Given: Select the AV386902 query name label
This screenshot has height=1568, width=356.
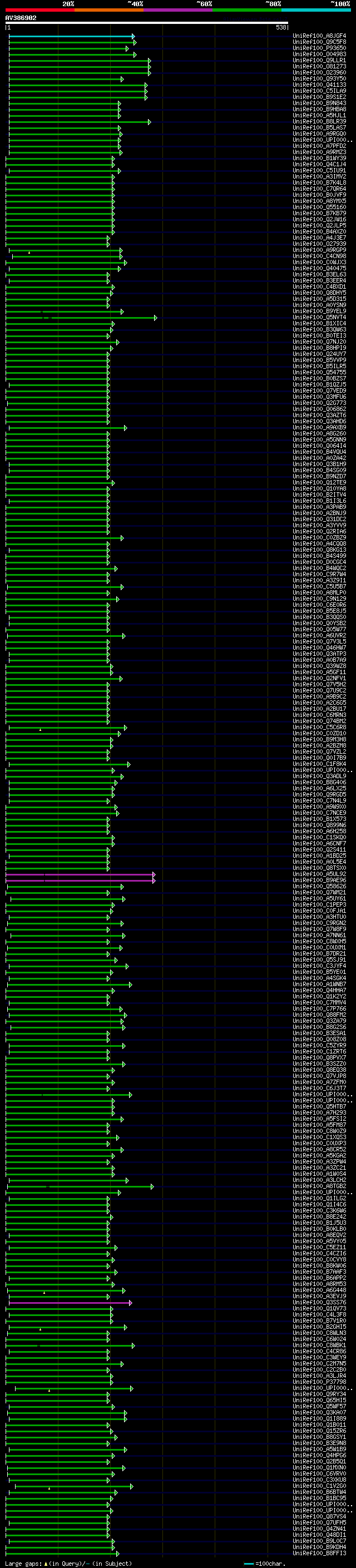Looking at the screenshot, I should (21, 18).
